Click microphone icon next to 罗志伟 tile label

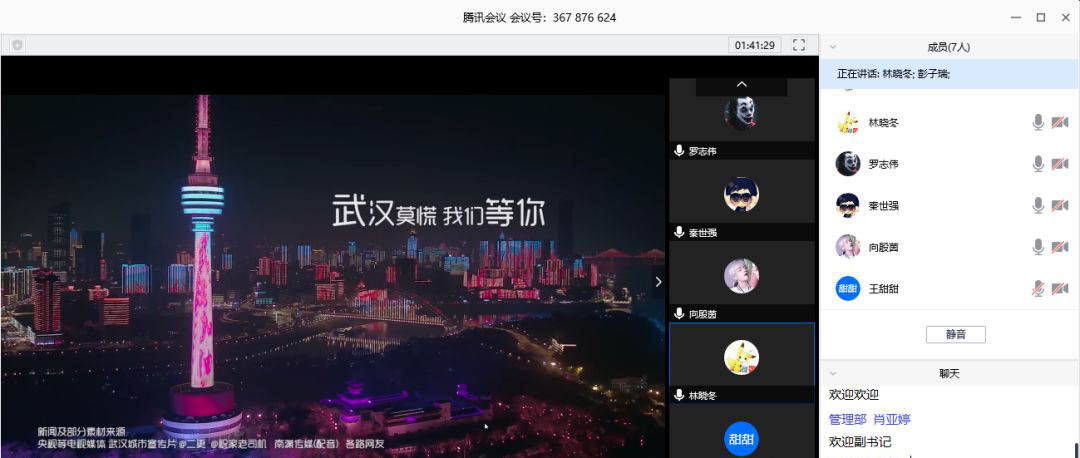click(x=678, y=151)
